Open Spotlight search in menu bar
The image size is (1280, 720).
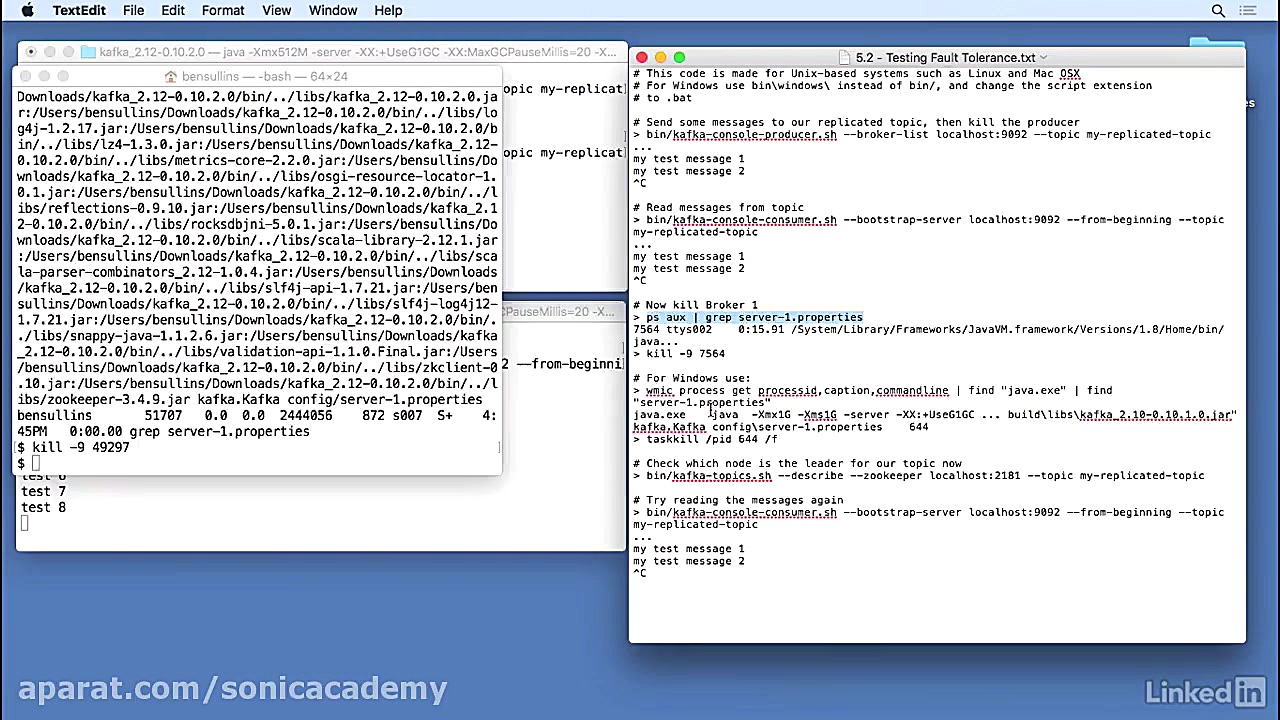(1218, 10)
